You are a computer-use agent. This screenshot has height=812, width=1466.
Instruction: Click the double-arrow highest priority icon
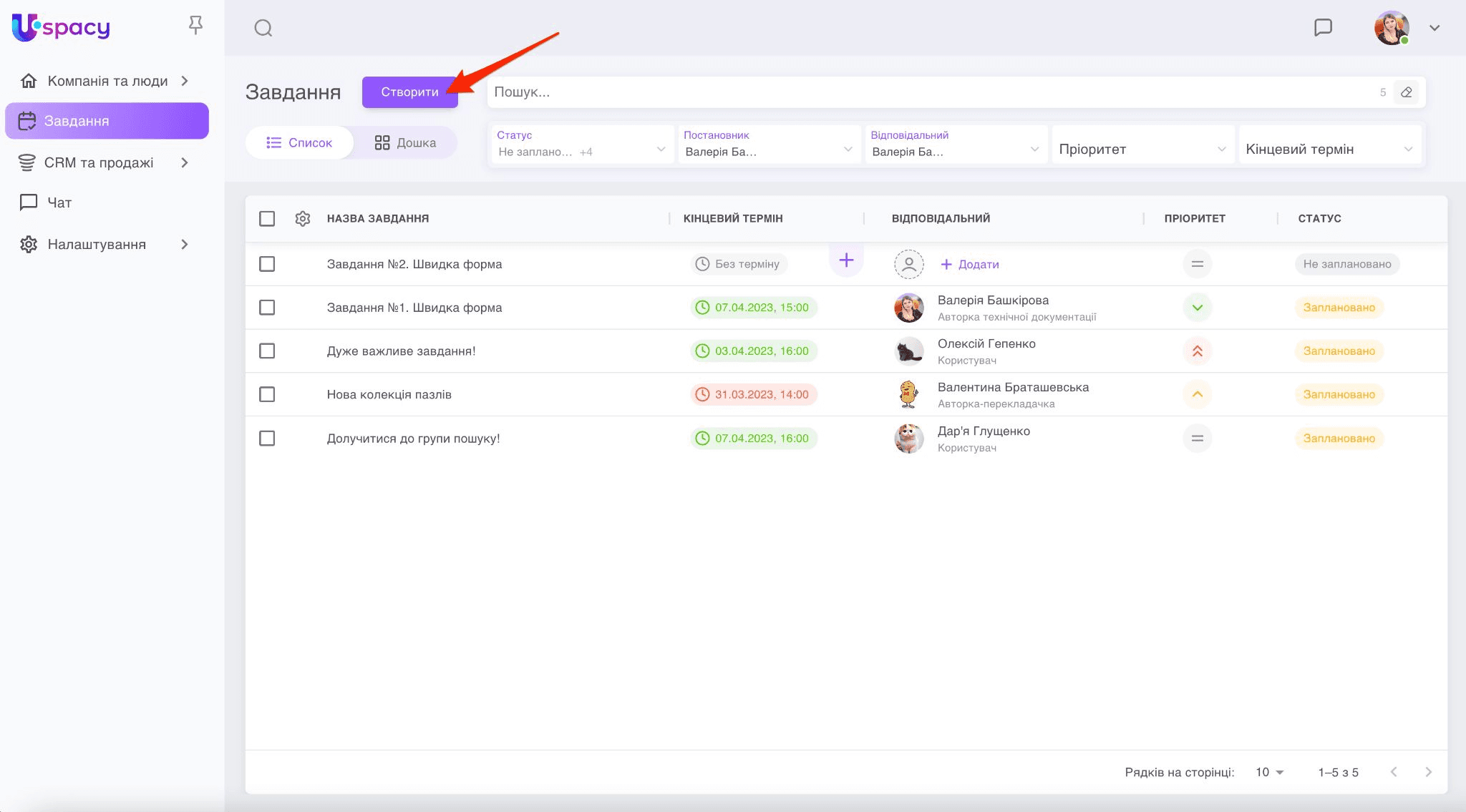click(1197, 351)
